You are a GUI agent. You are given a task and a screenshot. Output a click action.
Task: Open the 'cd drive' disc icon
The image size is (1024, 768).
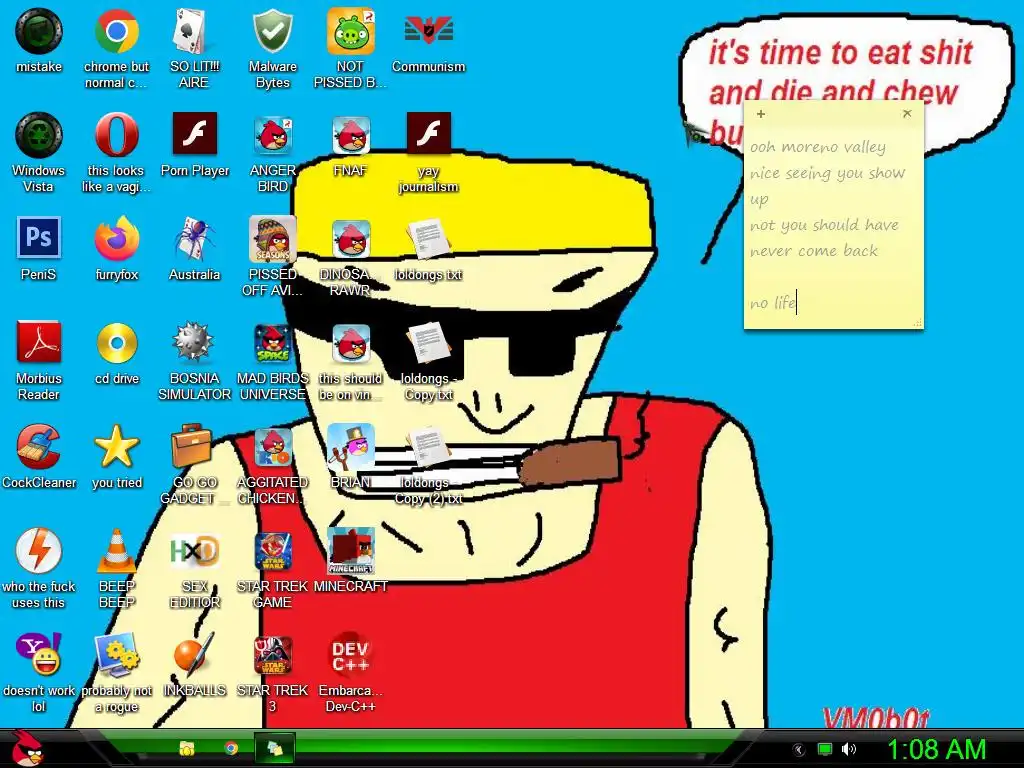pyautogui.click(x=116, y=342)
